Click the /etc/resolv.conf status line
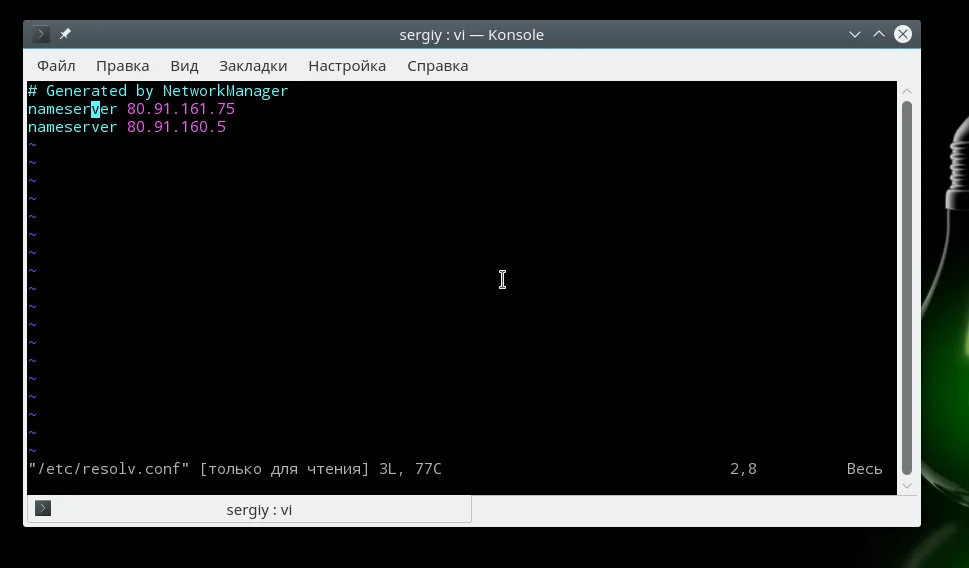Viewport: 969px width, 568px height. coord(235,469)
